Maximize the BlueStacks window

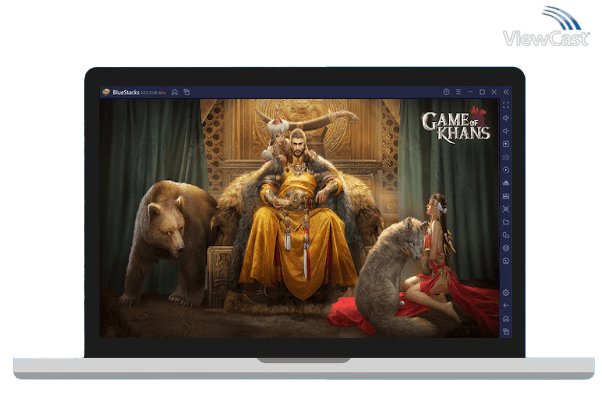(x=482, y=92)
